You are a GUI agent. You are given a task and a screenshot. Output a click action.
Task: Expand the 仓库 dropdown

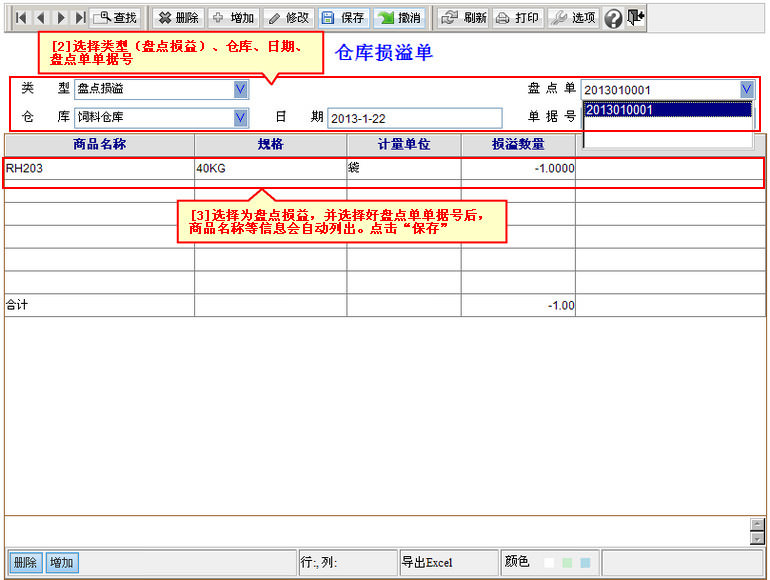[x=240, y=117]
